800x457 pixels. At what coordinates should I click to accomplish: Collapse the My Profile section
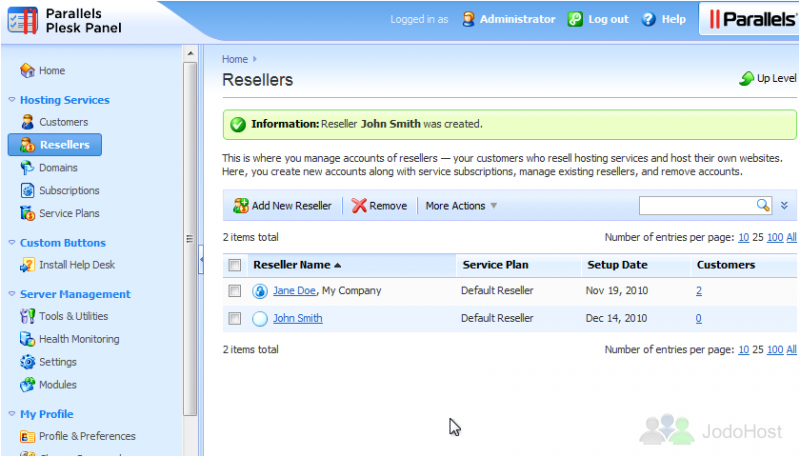click(x=12, y=414)
